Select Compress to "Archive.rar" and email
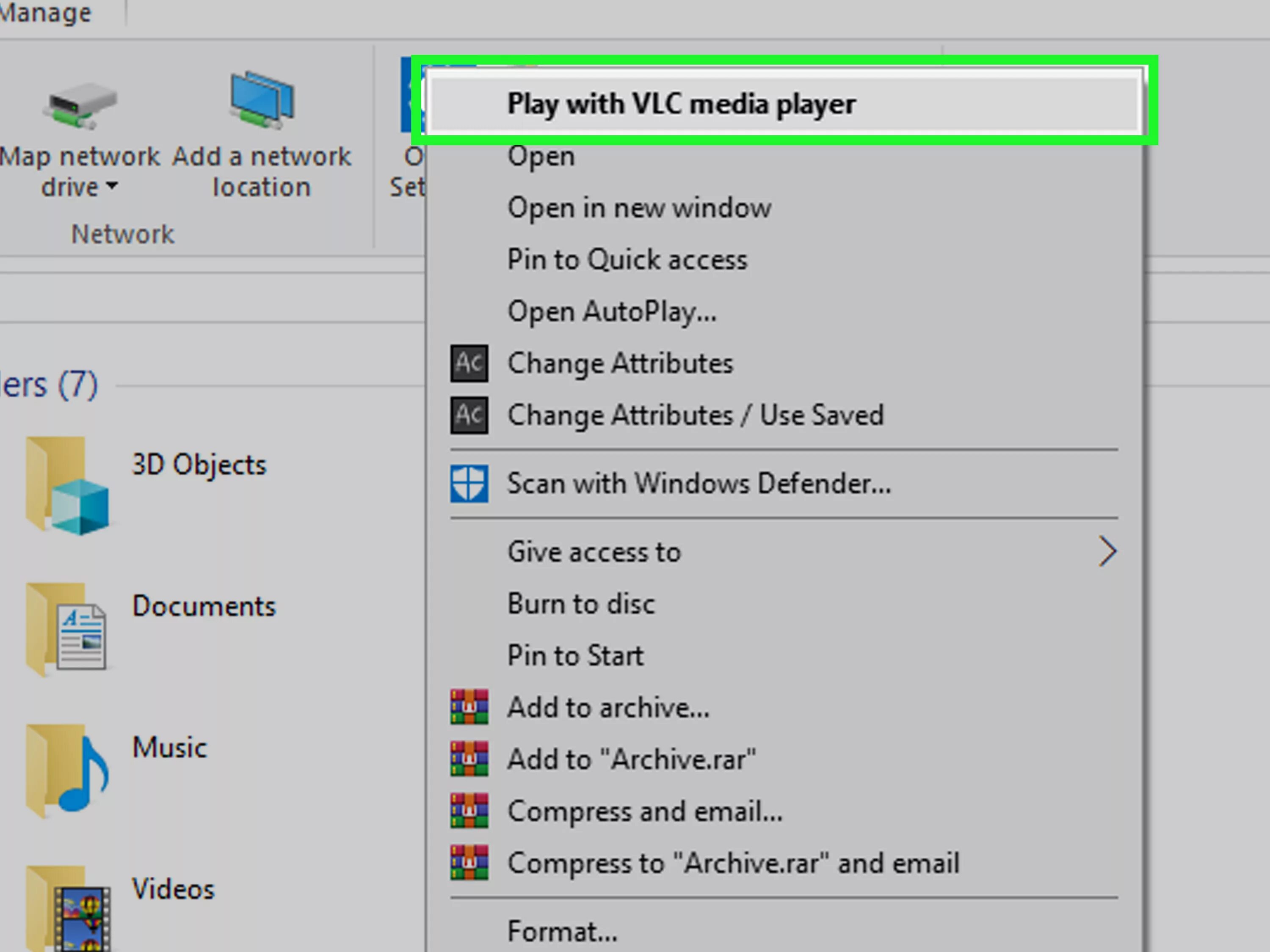This screenshot has height=952, width=1270. [733, 862]
